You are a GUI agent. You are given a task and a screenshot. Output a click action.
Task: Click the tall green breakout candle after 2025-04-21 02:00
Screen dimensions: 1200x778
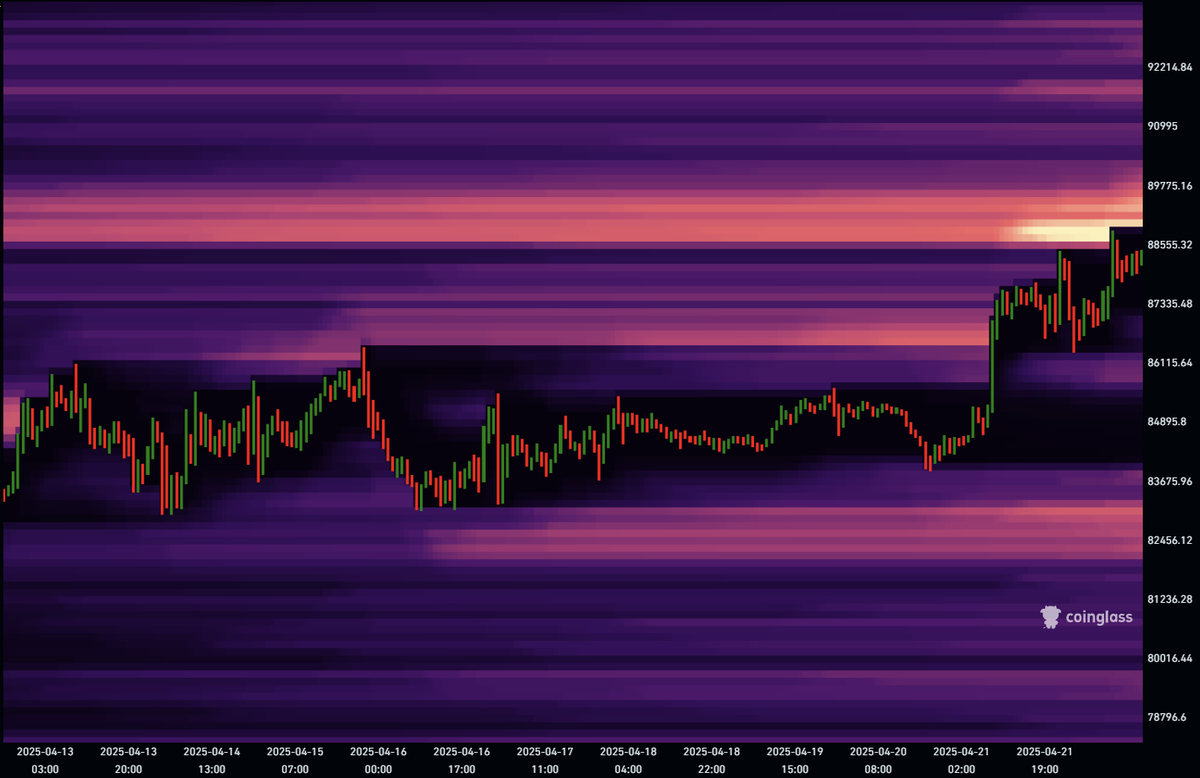992,363
